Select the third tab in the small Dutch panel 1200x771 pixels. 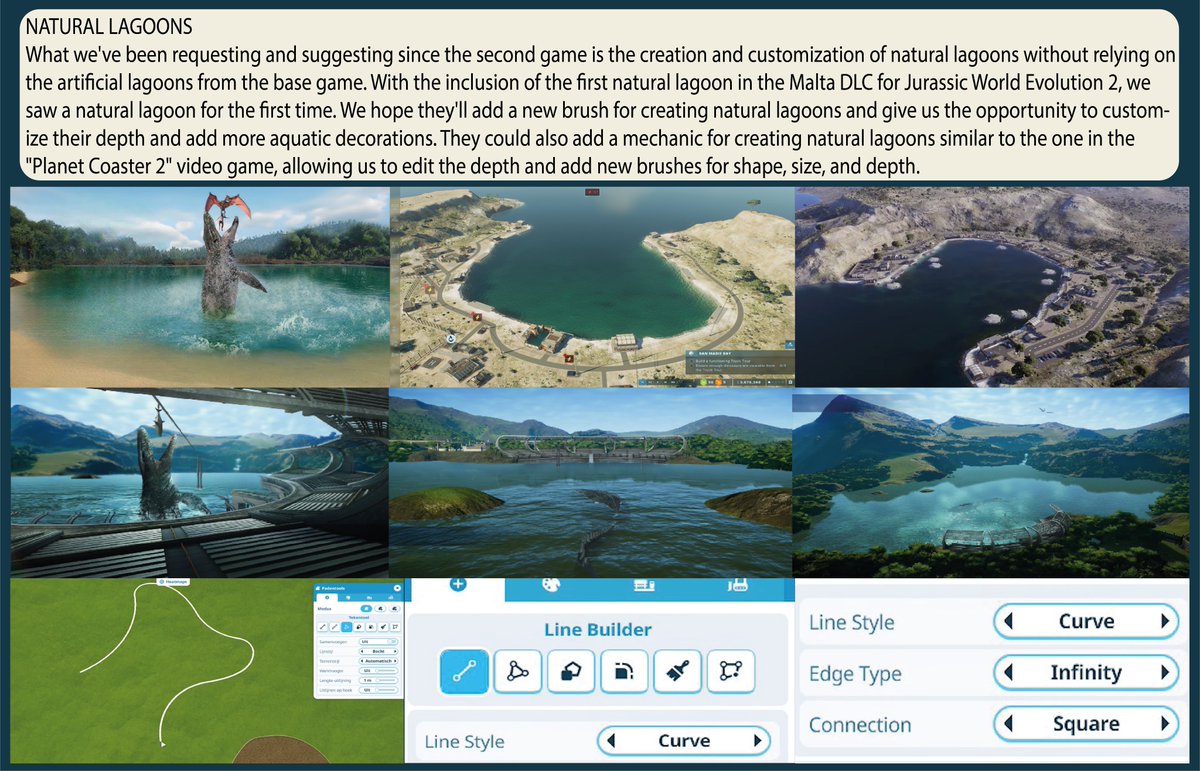(x=369, y=598)
